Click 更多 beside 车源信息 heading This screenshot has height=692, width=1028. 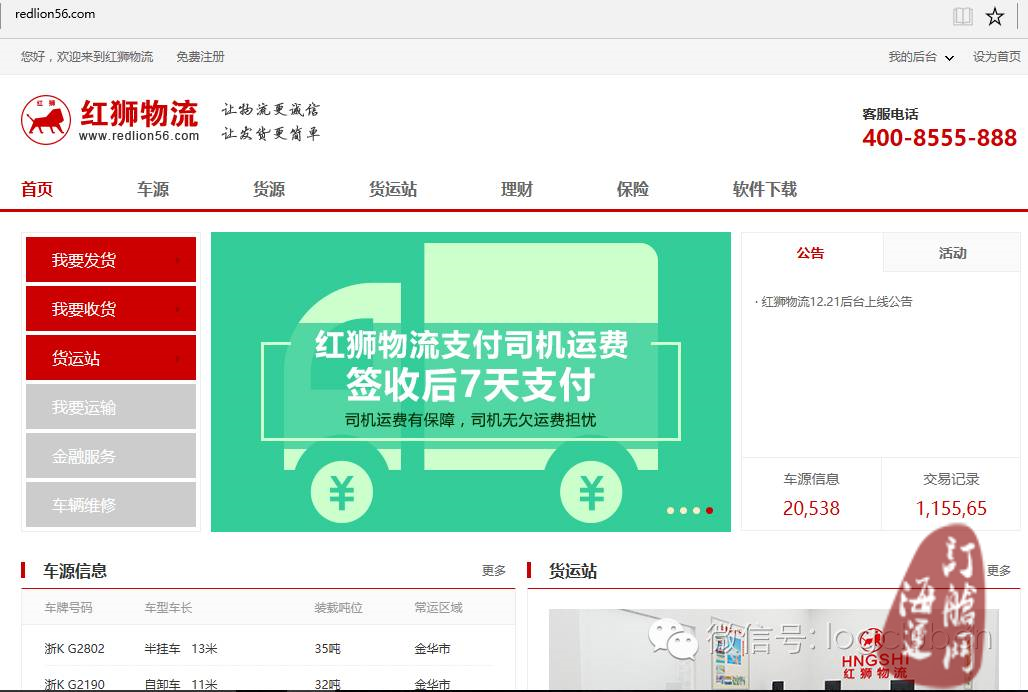coord(494,571)
